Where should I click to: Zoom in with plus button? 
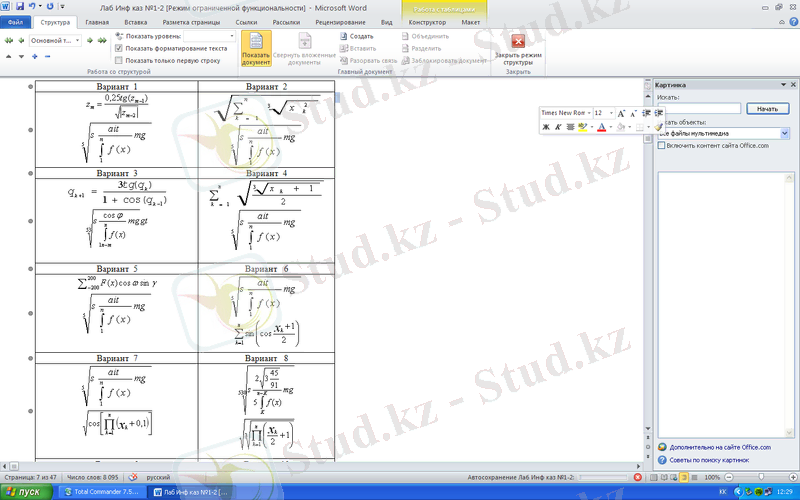(x=793, y=478)
